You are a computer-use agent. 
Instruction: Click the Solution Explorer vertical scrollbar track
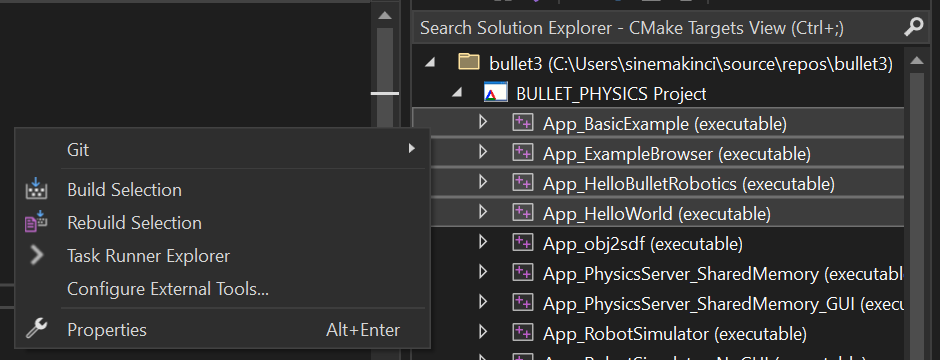pos(916,216)
